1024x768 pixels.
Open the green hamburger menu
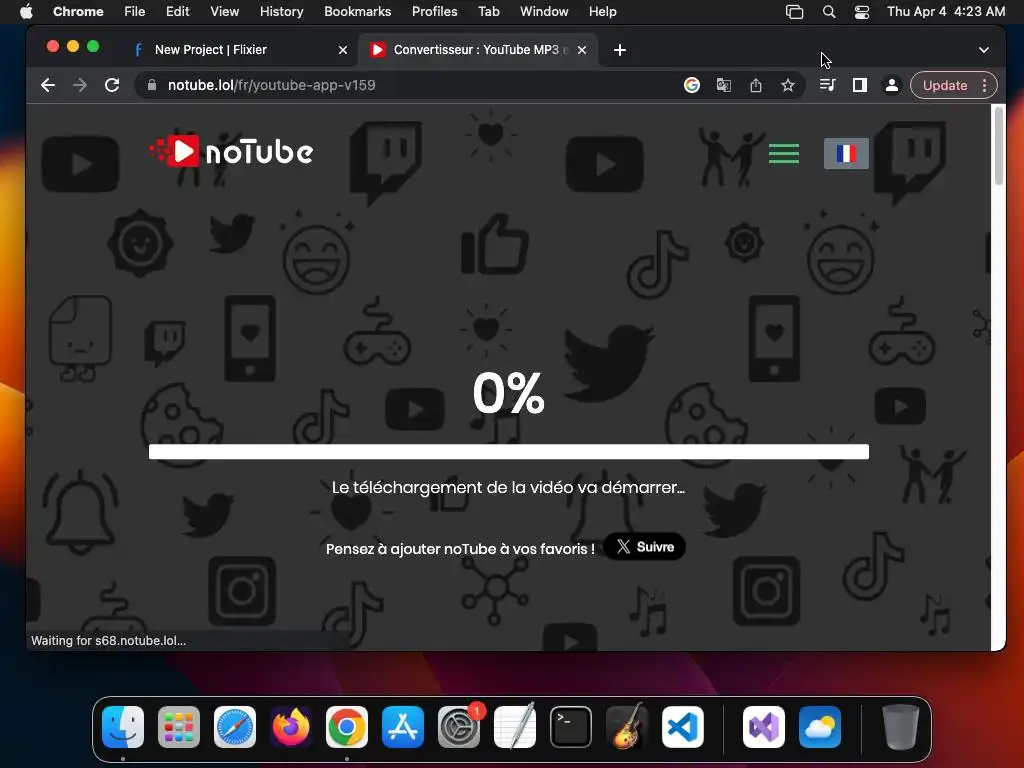tap(784, 153)
